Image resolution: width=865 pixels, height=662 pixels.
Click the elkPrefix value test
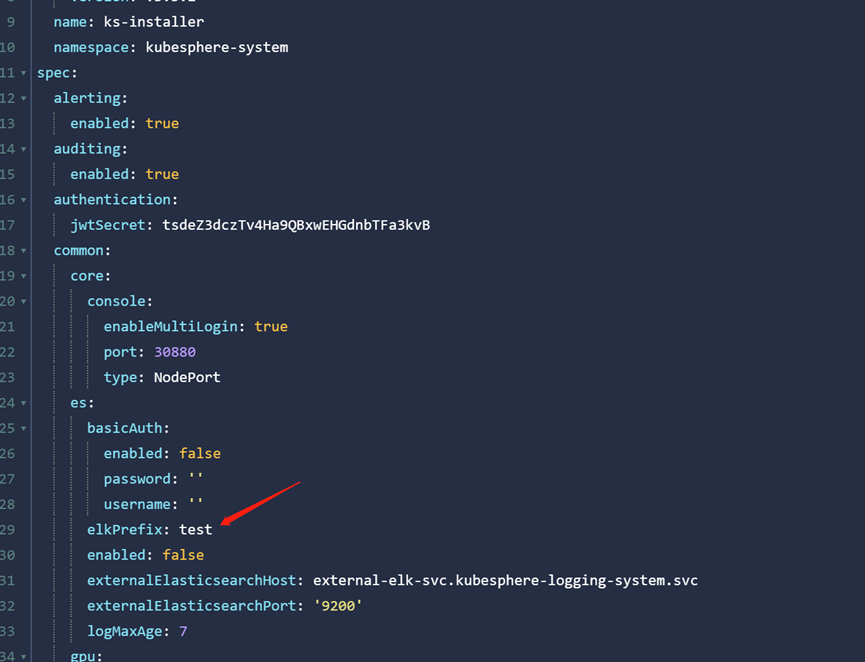[x=196, y=530]
